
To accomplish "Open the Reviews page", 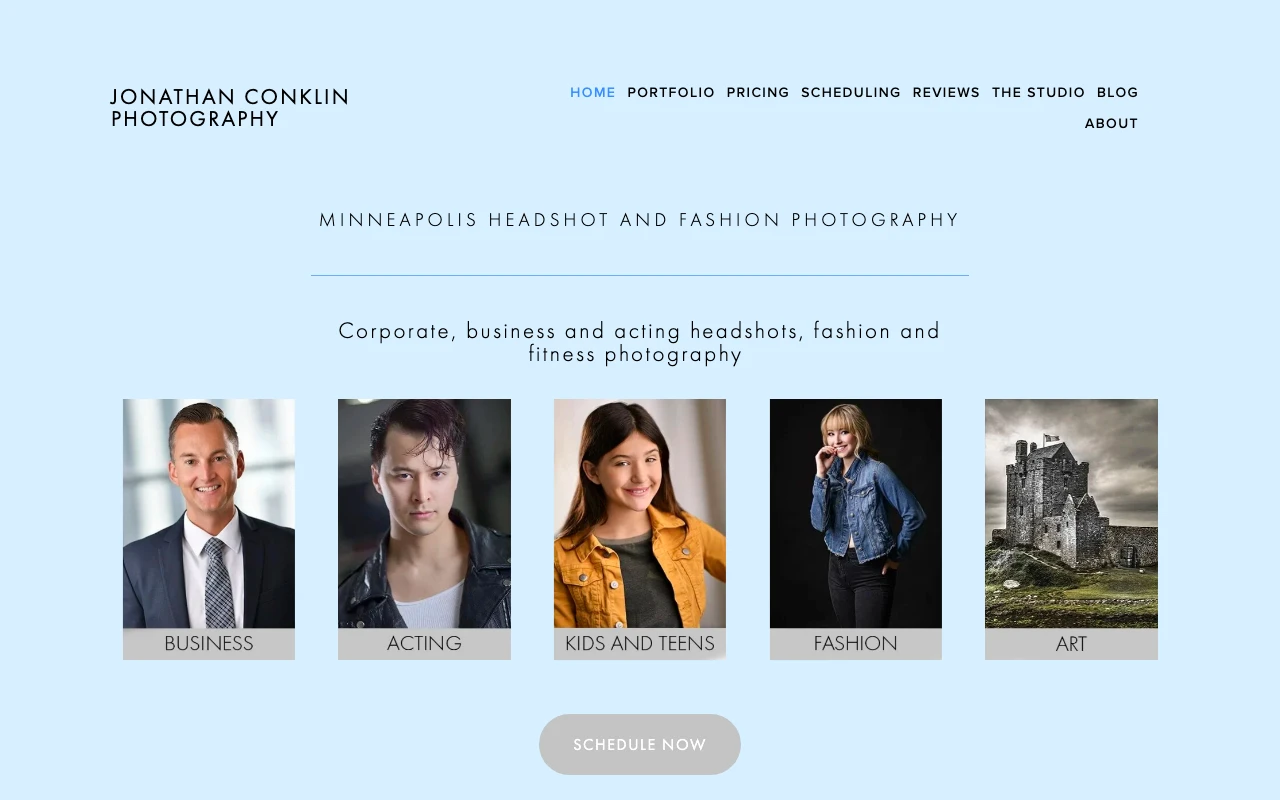I will [x=946, y=92].
